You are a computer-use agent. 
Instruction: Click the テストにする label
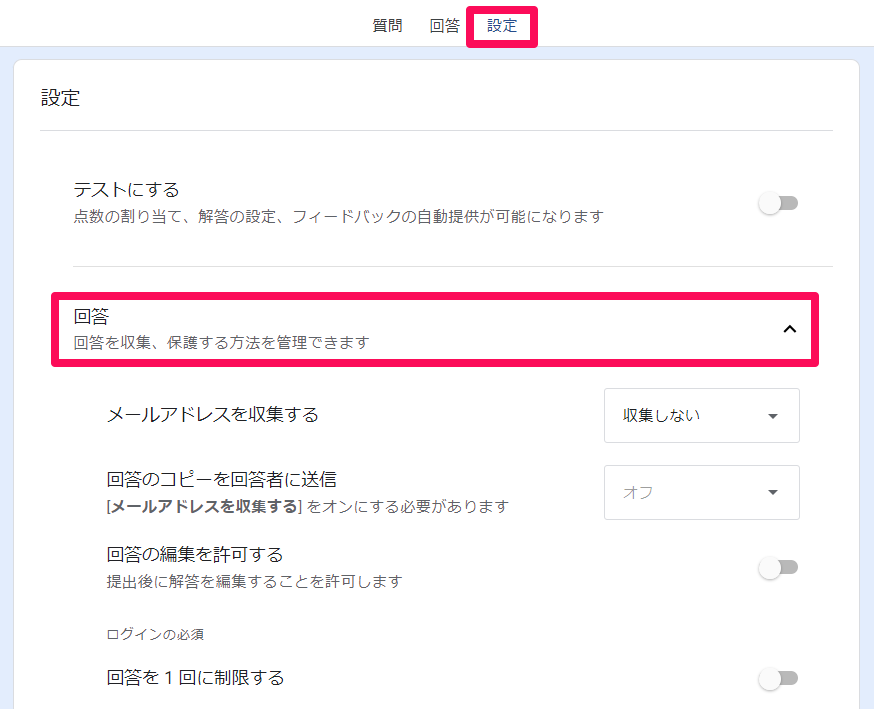pyautogui.click(x=127, y=190)
